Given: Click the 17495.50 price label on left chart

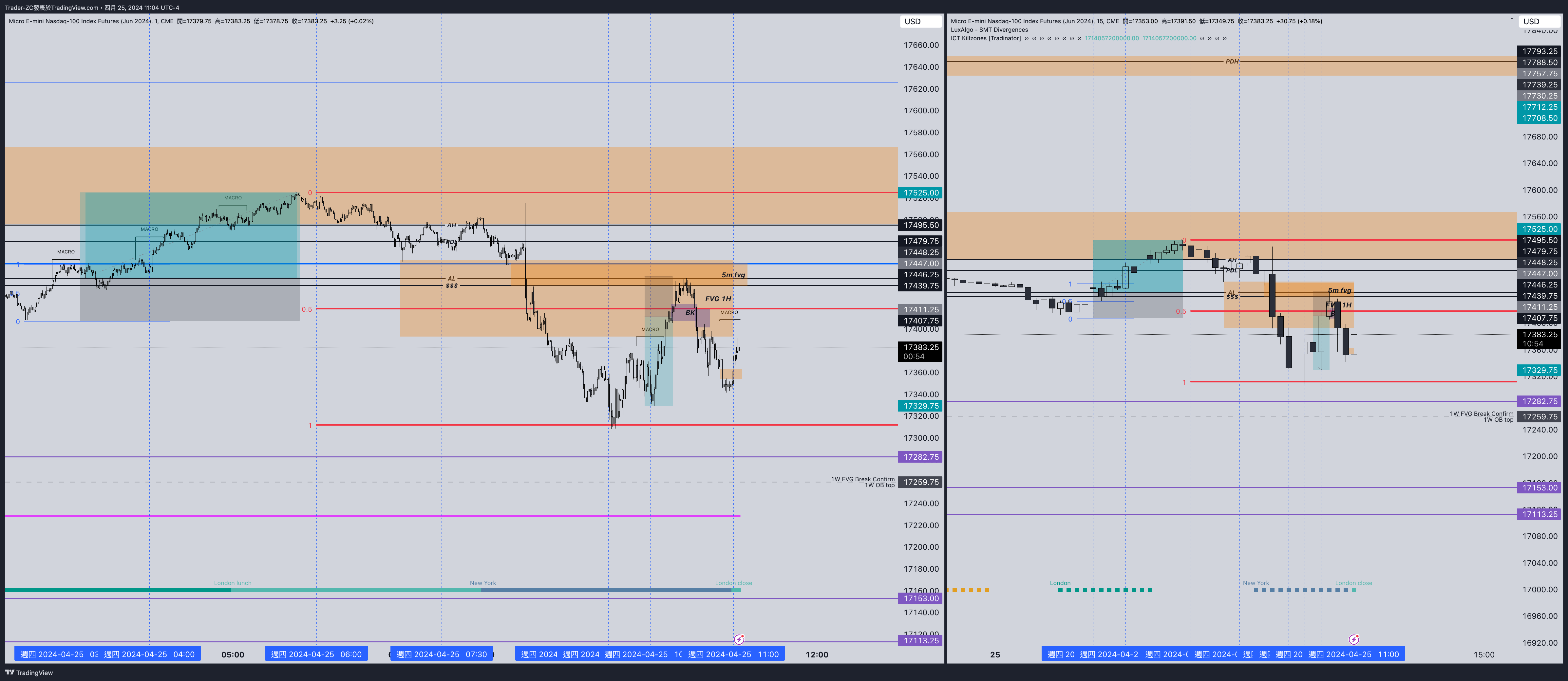Looking at the screenshot, I should [920, 225].
